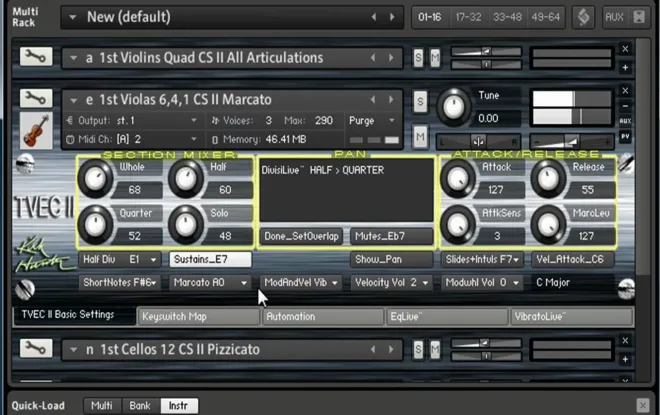
Task: Open the Velocity Vol 2 dropdown
Action: (x=391, y=282)
